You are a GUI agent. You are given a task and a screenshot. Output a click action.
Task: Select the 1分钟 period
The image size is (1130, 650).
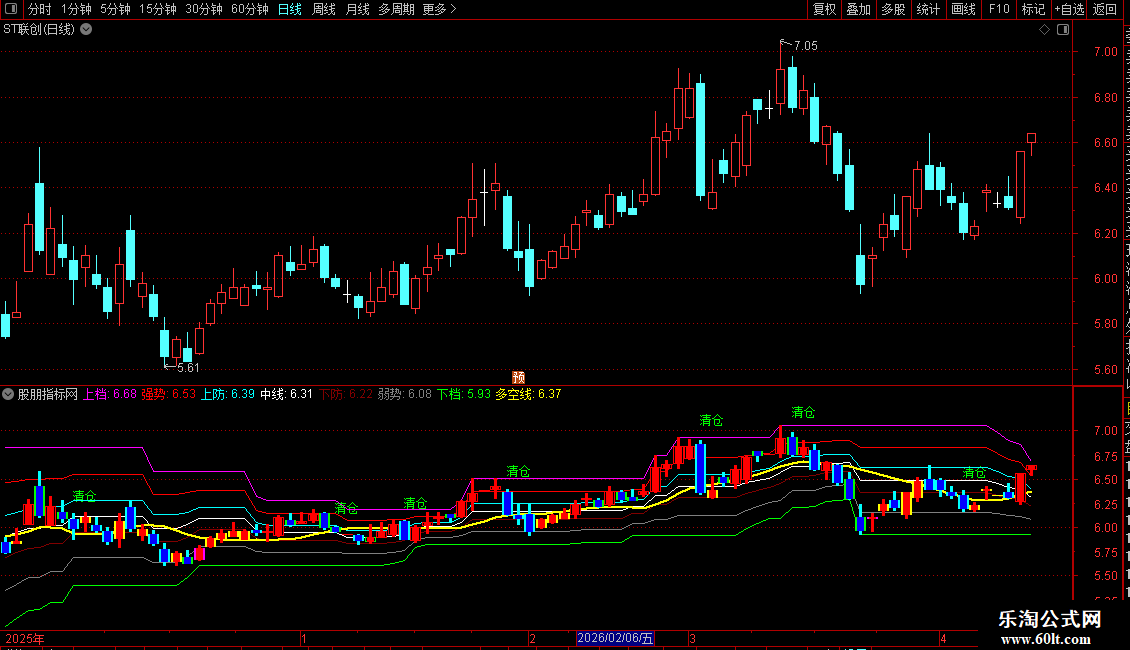pos(76,9)
